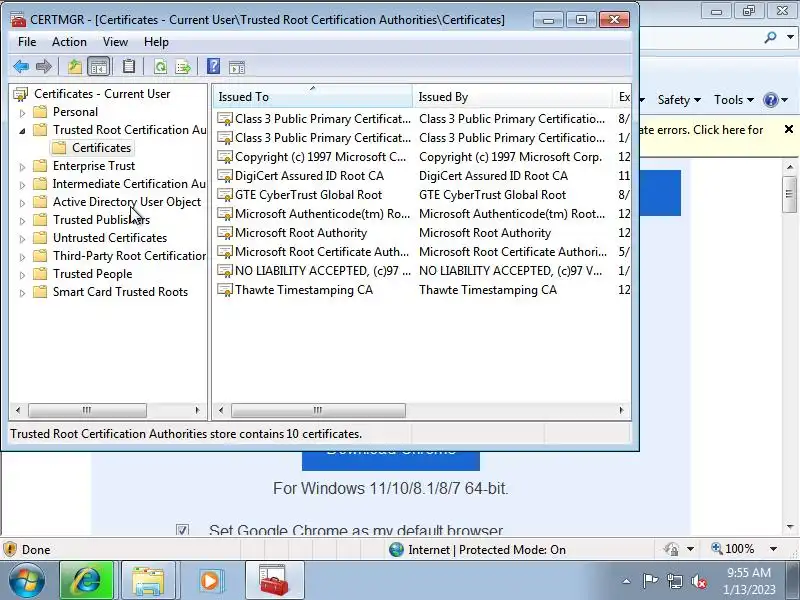
Task: Select Copyright (c) 1997 Microsoft certificate row
Action: click(x=422, y=157)
